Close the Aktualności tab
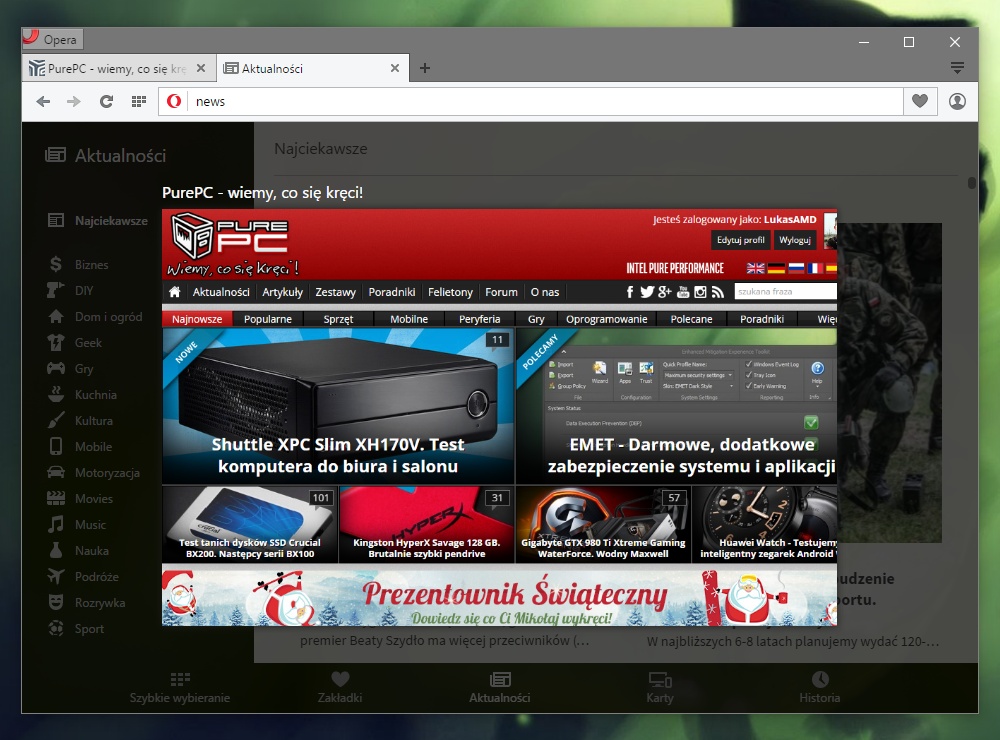The image size is (1000, 740). tap(395, 68)
